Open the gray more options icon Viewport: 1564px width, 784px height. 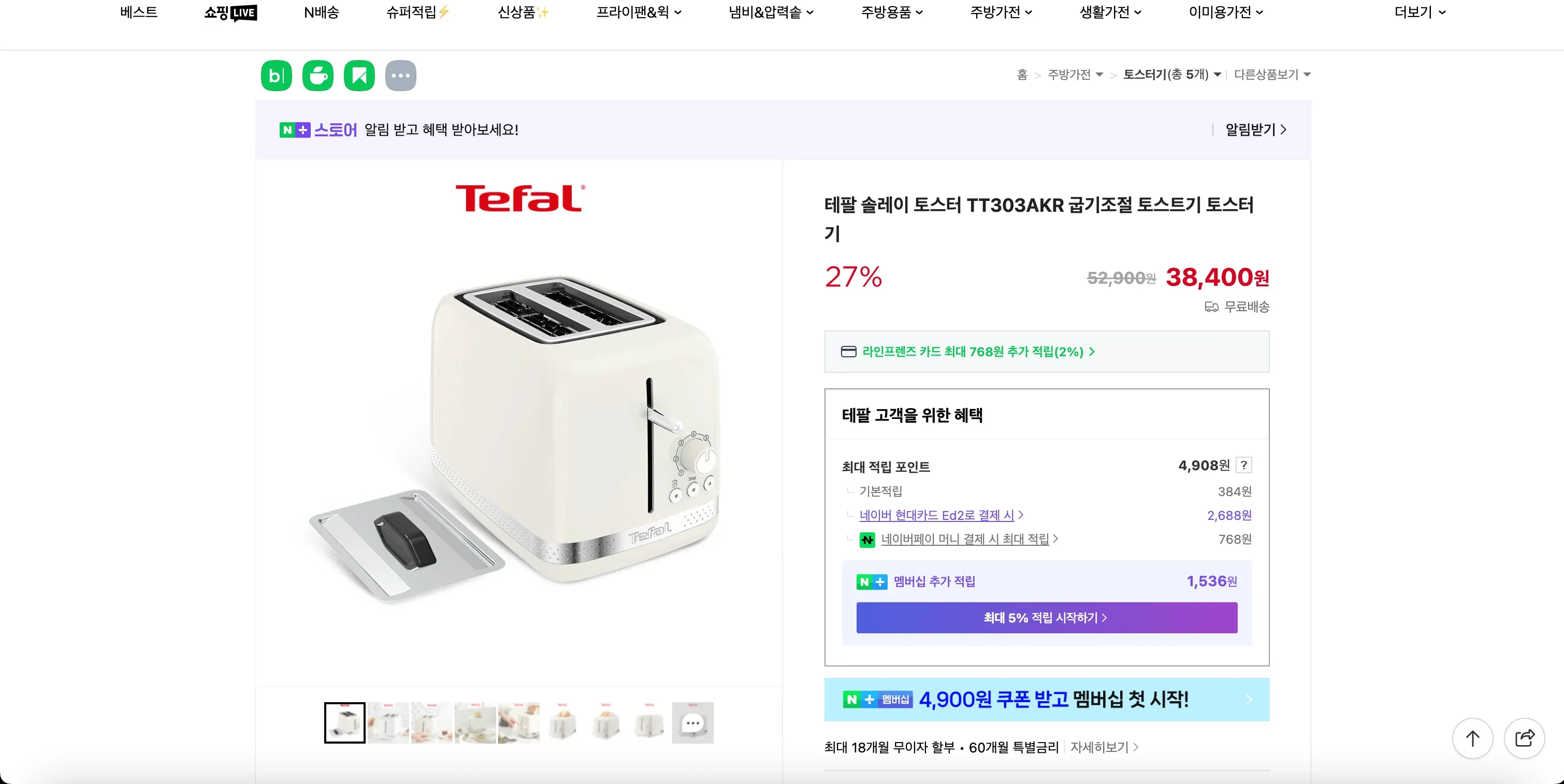tap(401, 75)
